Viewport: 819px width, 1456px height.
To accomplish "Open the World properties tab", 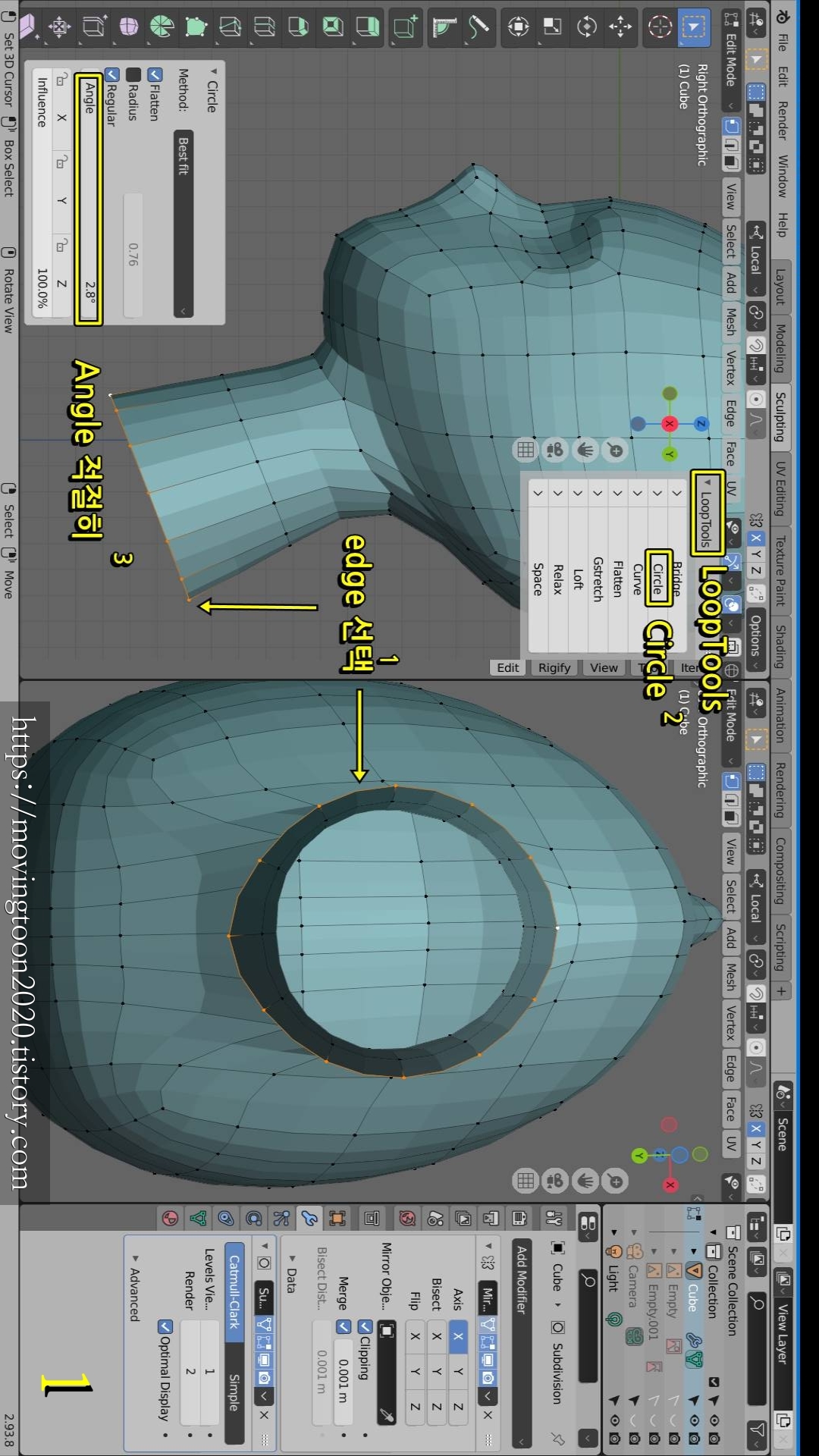I will pos(407,1219).
